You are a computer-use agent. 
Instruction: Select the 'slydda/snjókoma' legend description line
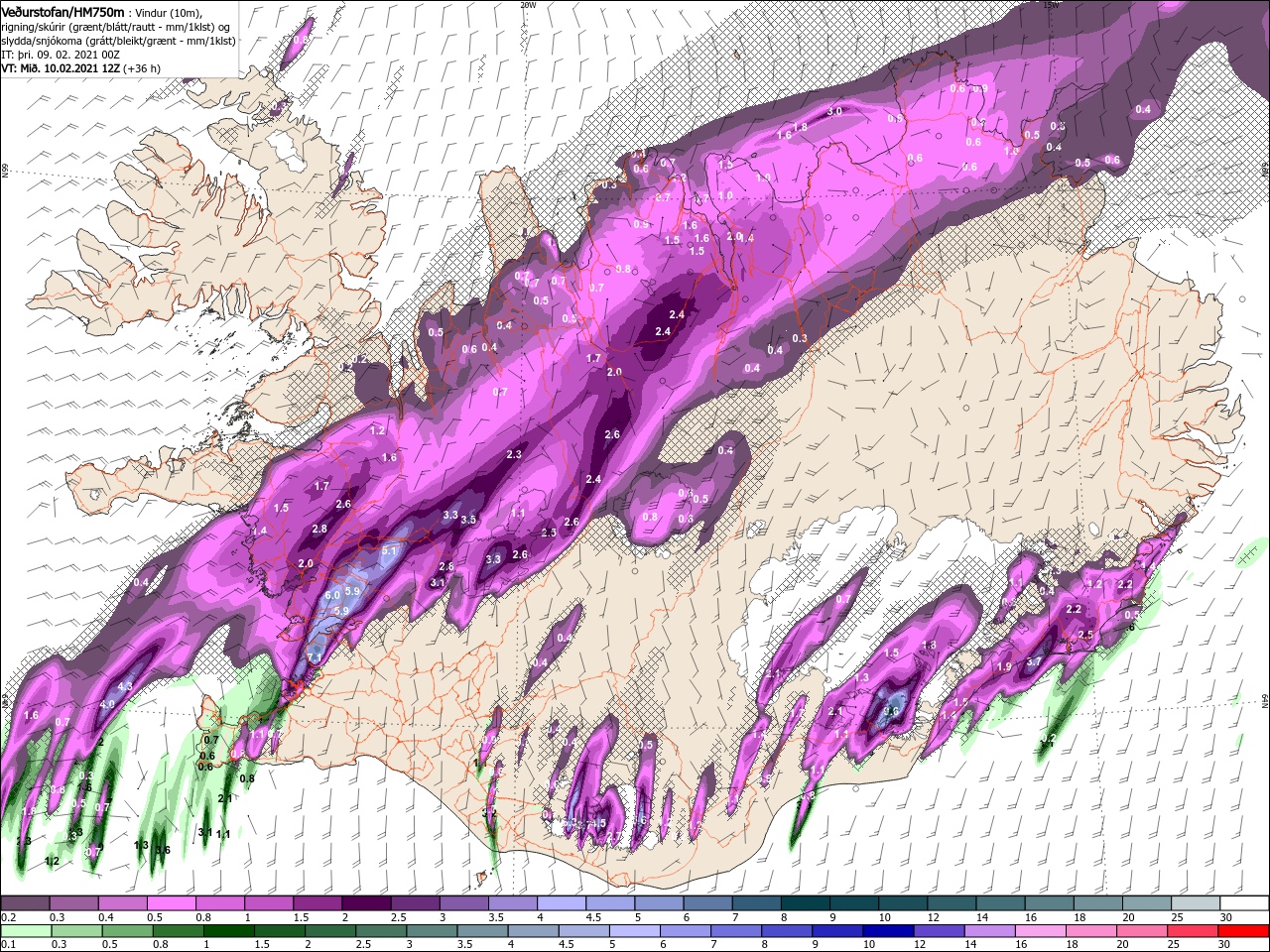pos(118,41)
